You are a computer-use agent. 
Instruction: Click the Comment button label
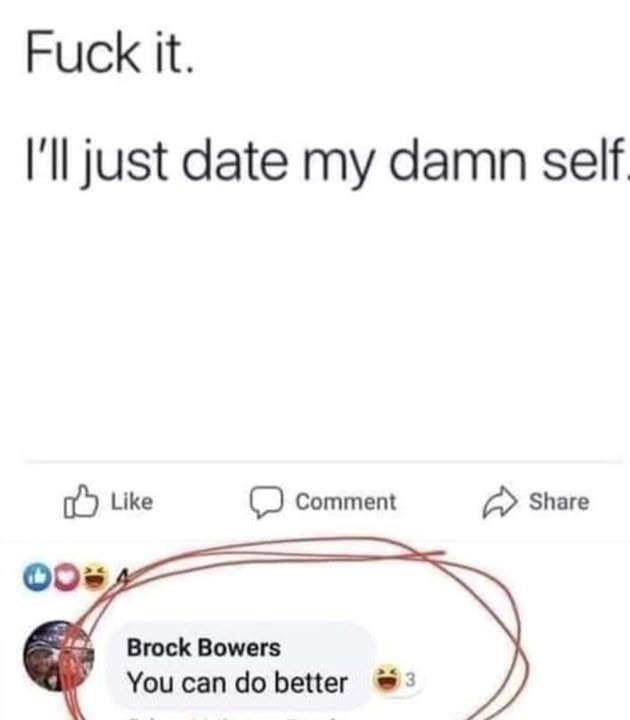346,501
